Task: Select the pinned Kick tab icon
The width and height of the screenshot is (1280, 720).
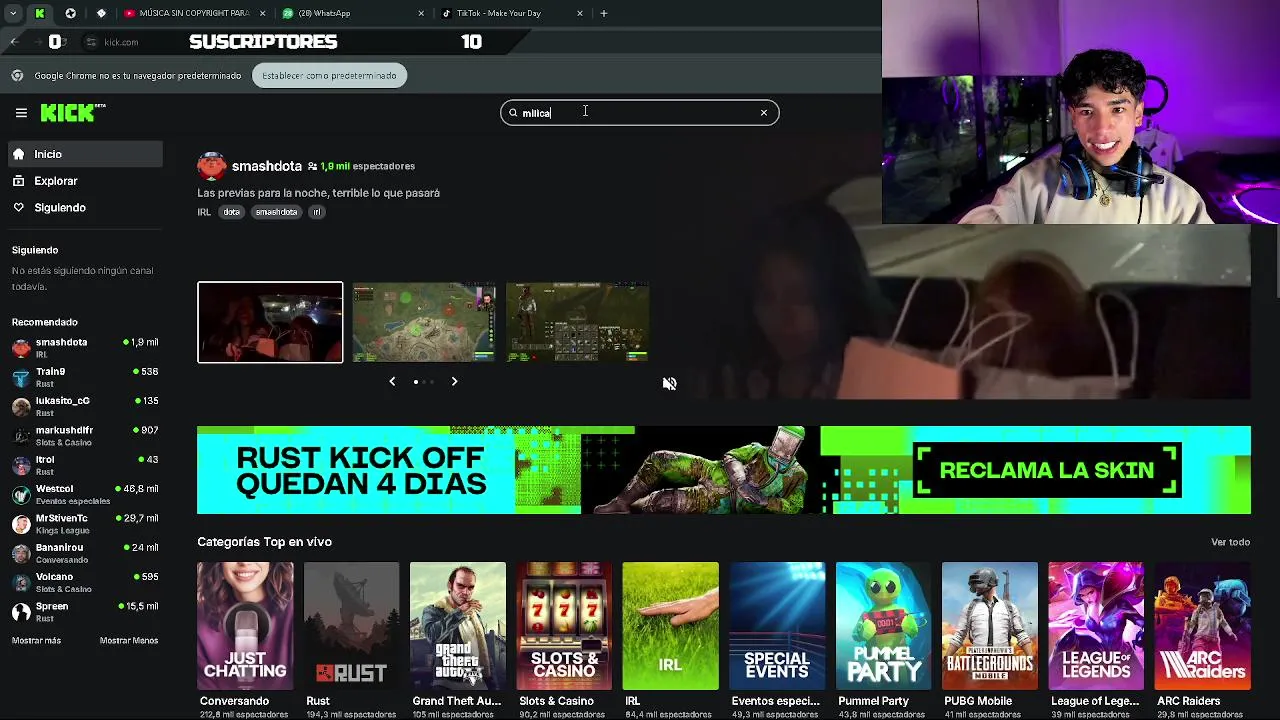Action: point(39,13)
